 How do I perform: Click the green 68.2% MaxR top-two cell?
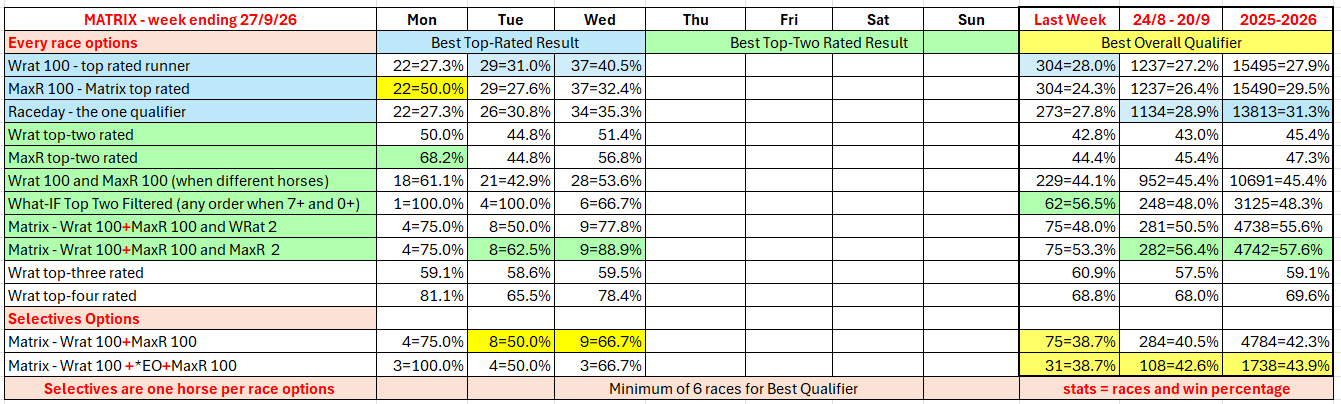pyautogui.click(x=421, y=158)
